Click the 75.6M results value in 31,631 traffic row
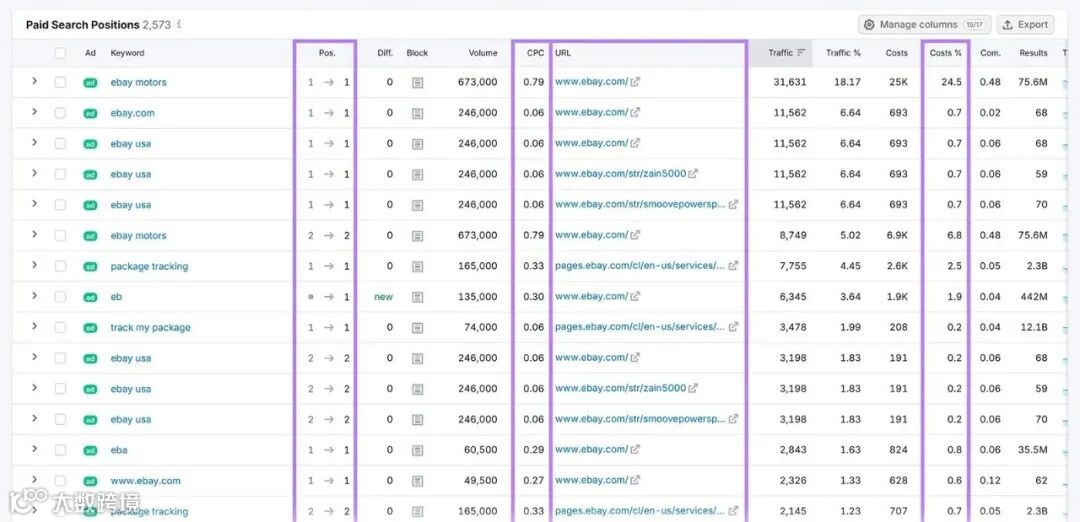Viewport: 1080px width, 522px height. tap(1032, 82)
